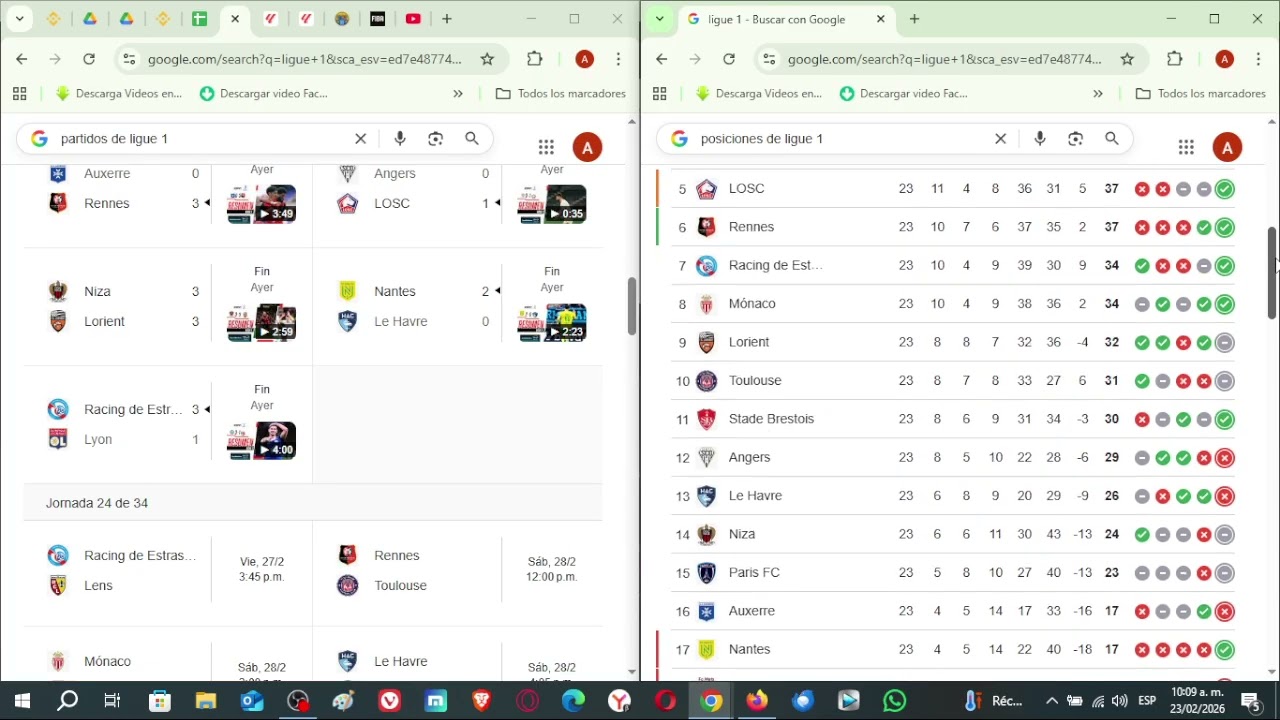Switch to YouTube tab in left window
This screenshot has height=720, width=1280.
413,19
